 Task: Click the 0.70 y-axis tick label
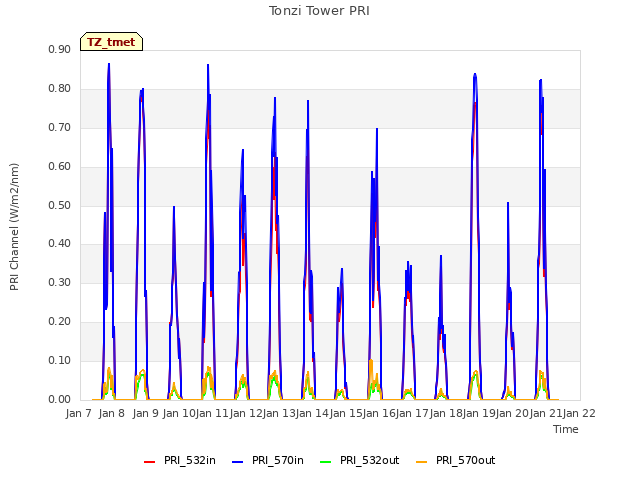pos(60,127)
